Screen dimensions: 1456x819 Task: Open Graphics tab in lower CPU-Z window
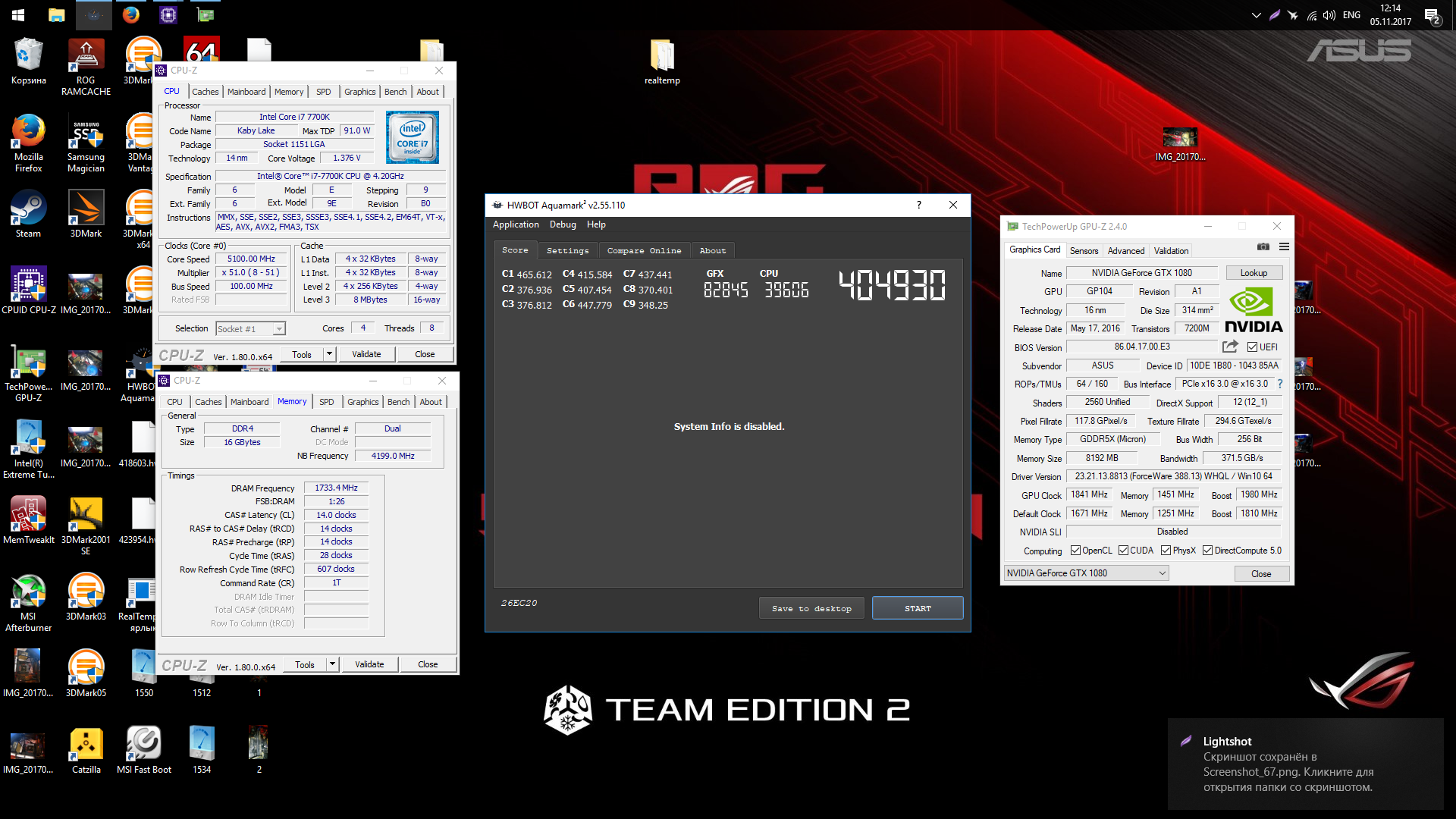[363, 402]
